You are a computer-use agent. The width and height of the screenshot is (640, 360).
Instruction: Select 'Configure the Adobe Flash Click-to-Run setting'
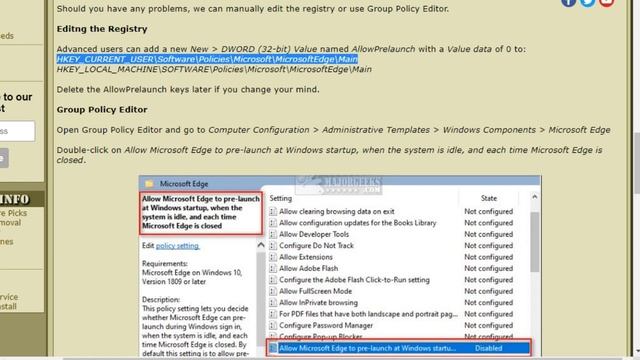coord(354,280)
